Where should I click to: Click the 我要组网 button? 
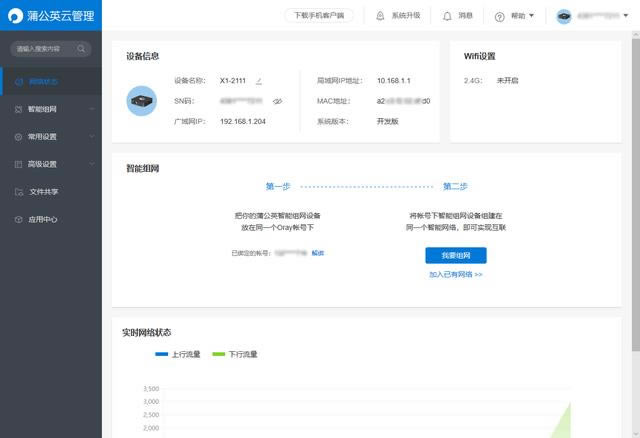[456, 256]
